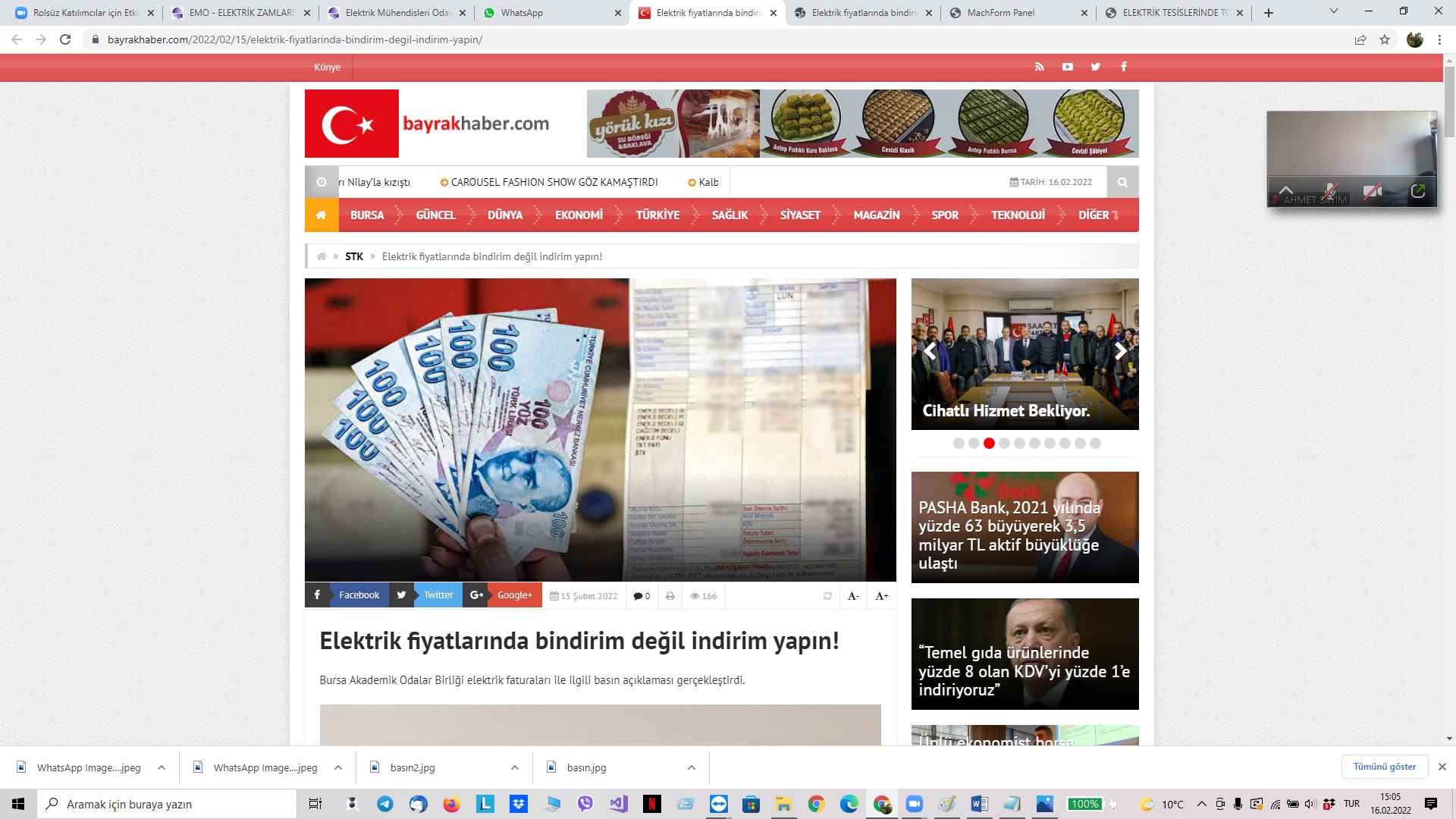The width and height of the screenshot is (1456, 819).
Task: Open PASHA Bank news card
Action: 1025,527
